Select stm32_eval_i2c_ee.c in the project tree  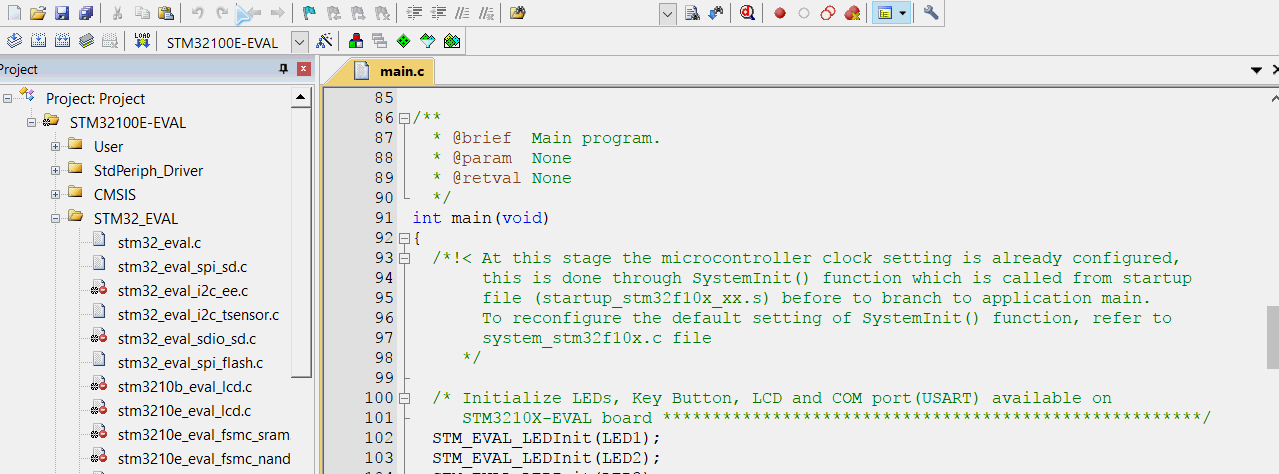tap(181, 290)
